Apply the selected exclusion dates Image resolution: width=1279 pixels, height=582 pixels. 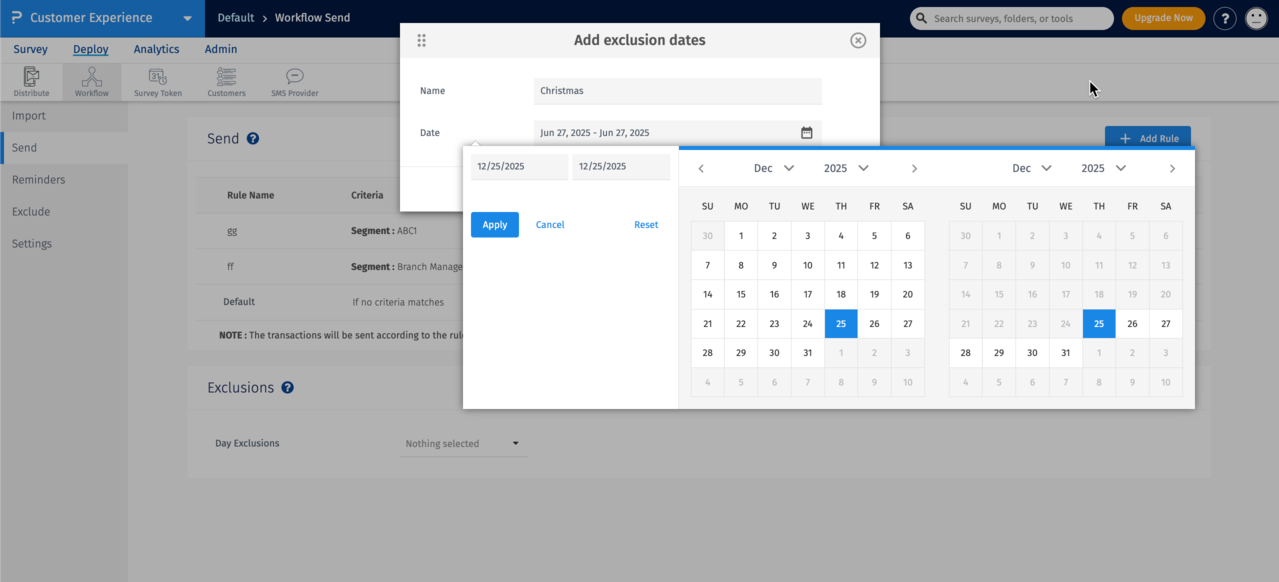(494, 224)
